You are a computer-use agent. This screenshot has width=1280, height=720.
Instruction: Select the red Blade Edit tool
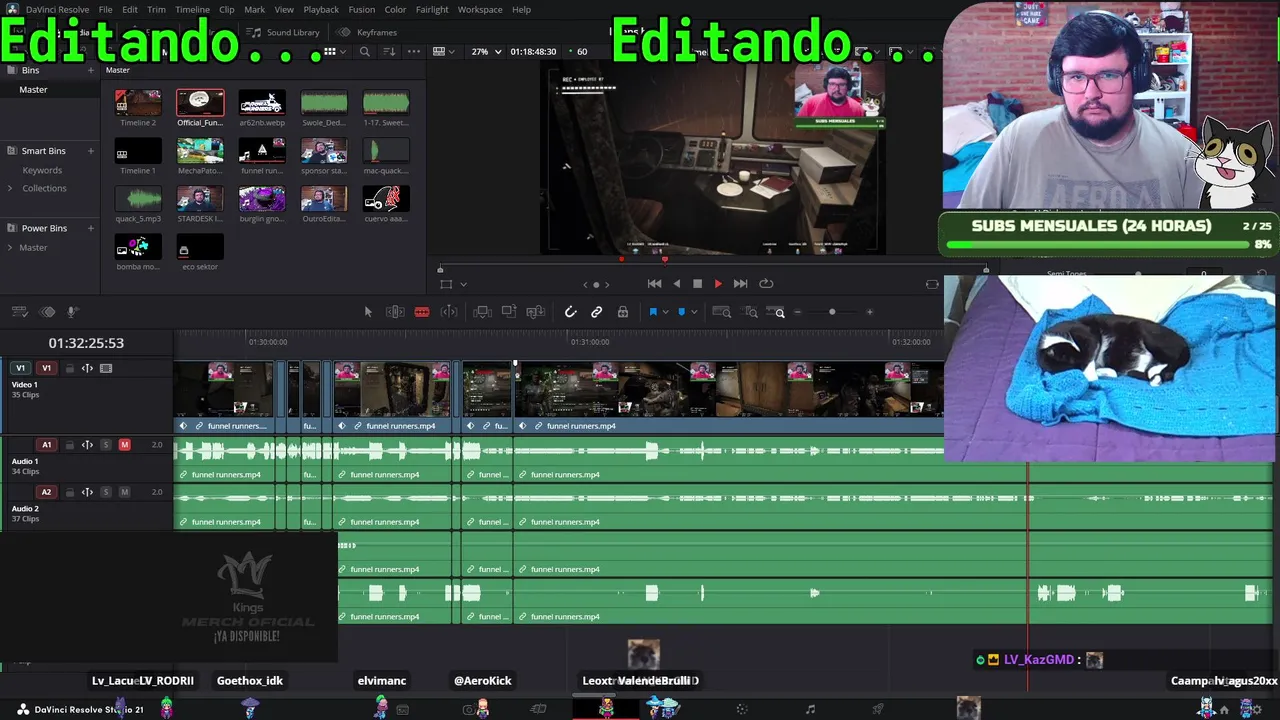coord(422,312)
